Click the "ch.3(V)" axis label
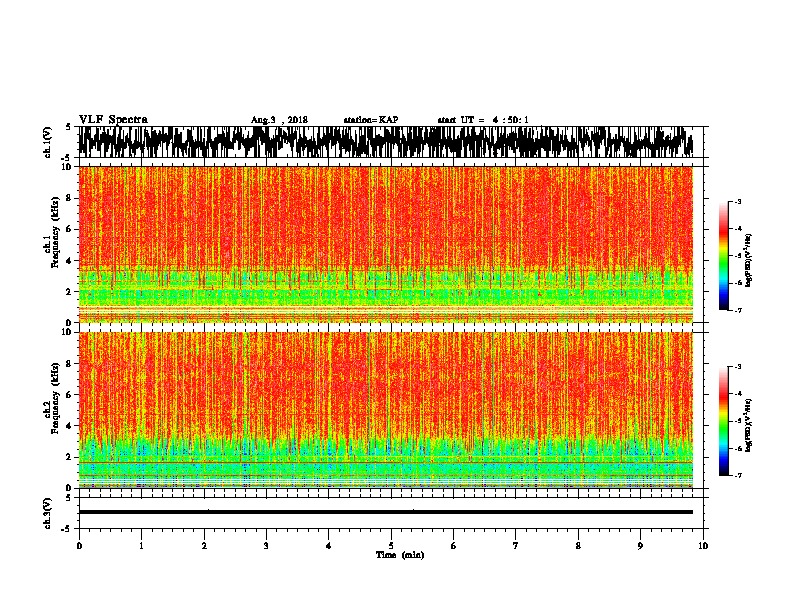The image size is (792, 612). pyautogui.click(x=47, y=513)
